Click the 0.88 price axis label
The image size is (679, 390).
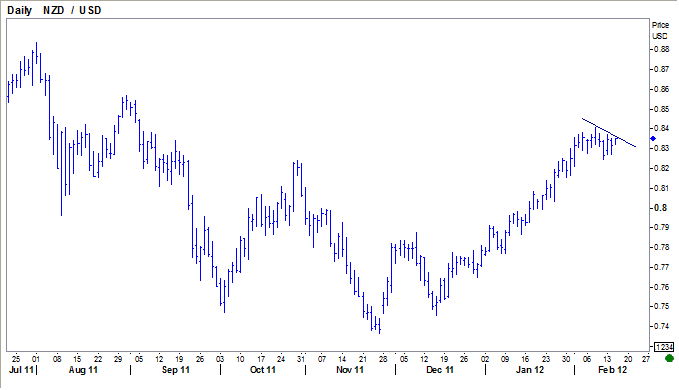(x=661, y=49)
